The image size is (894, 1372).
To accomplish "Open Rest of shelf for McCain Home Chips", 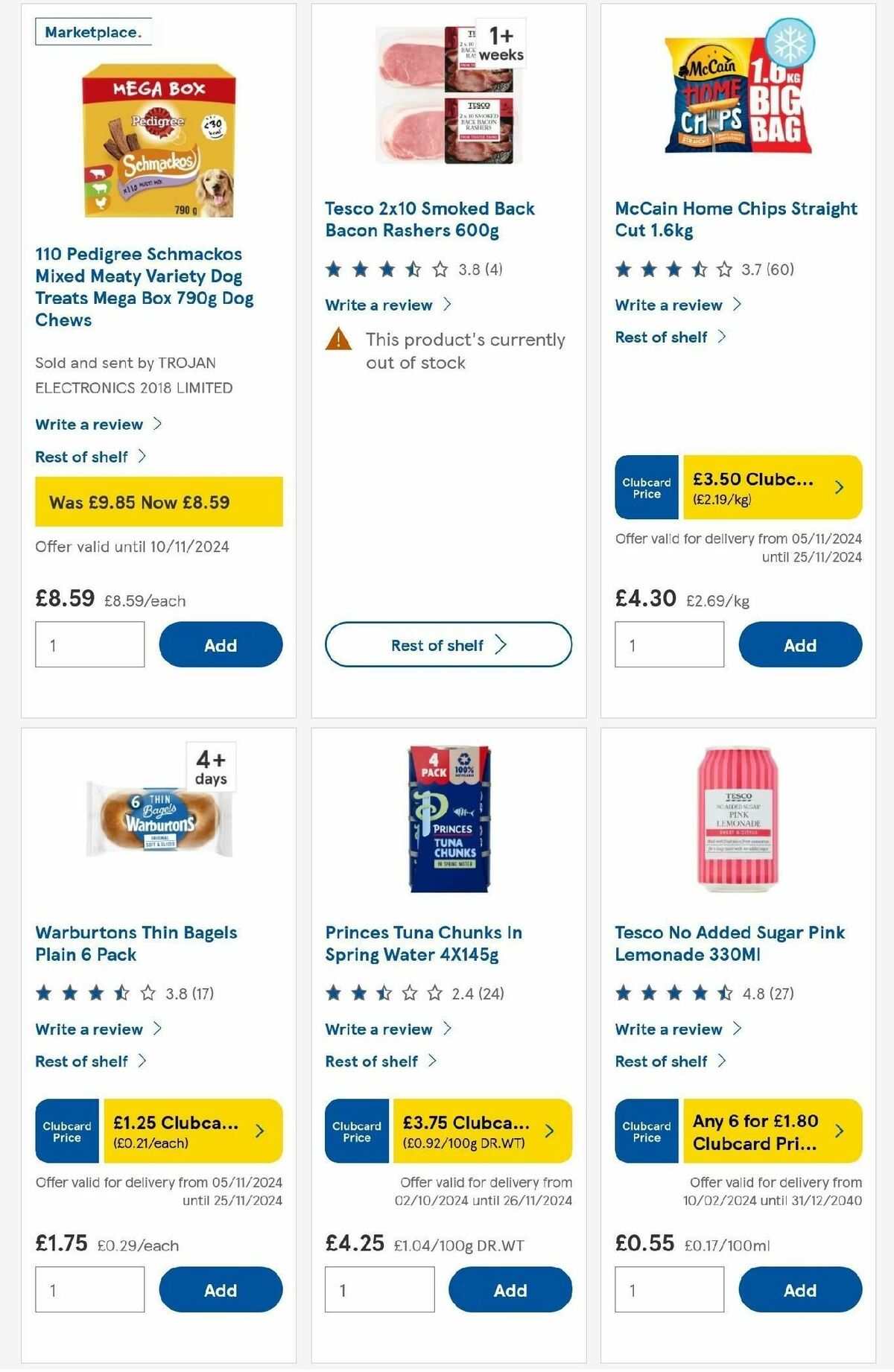I will click(662, 337).
